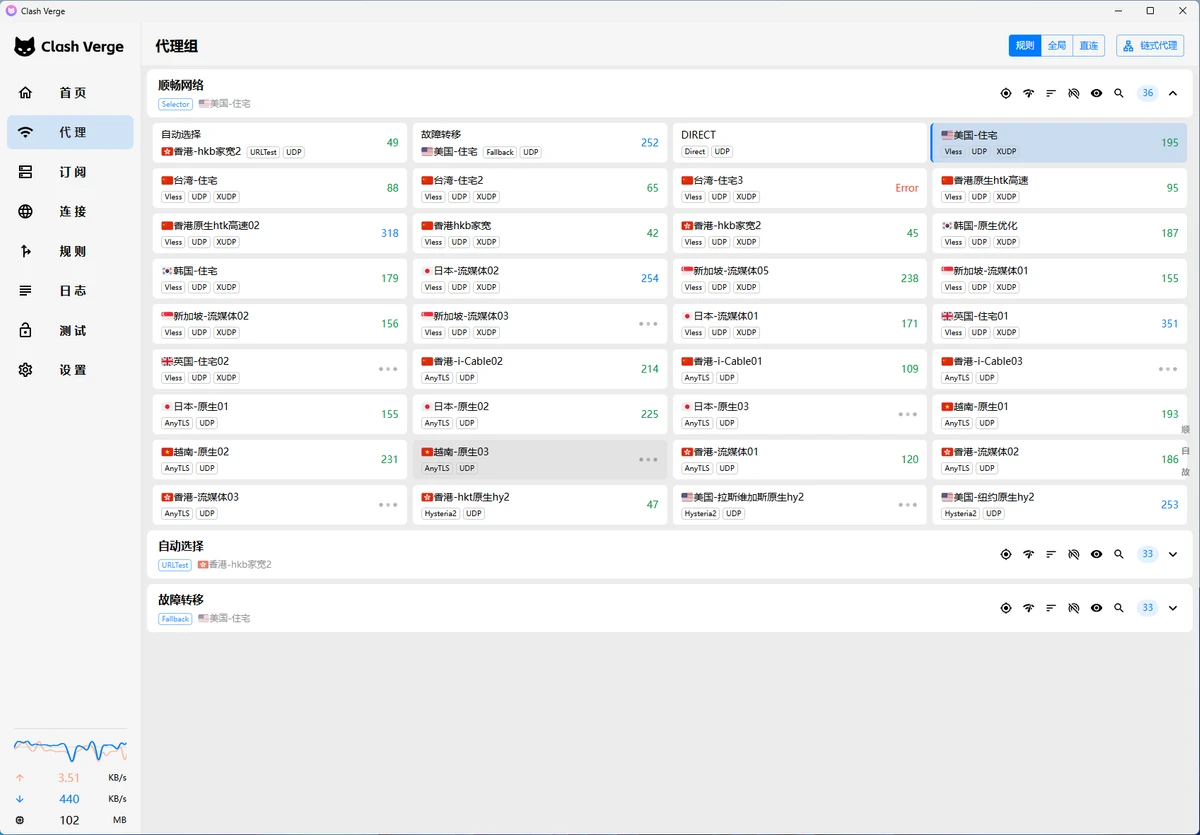Toggle the eye icon in 顺畅网络 header

(1097, 93)
